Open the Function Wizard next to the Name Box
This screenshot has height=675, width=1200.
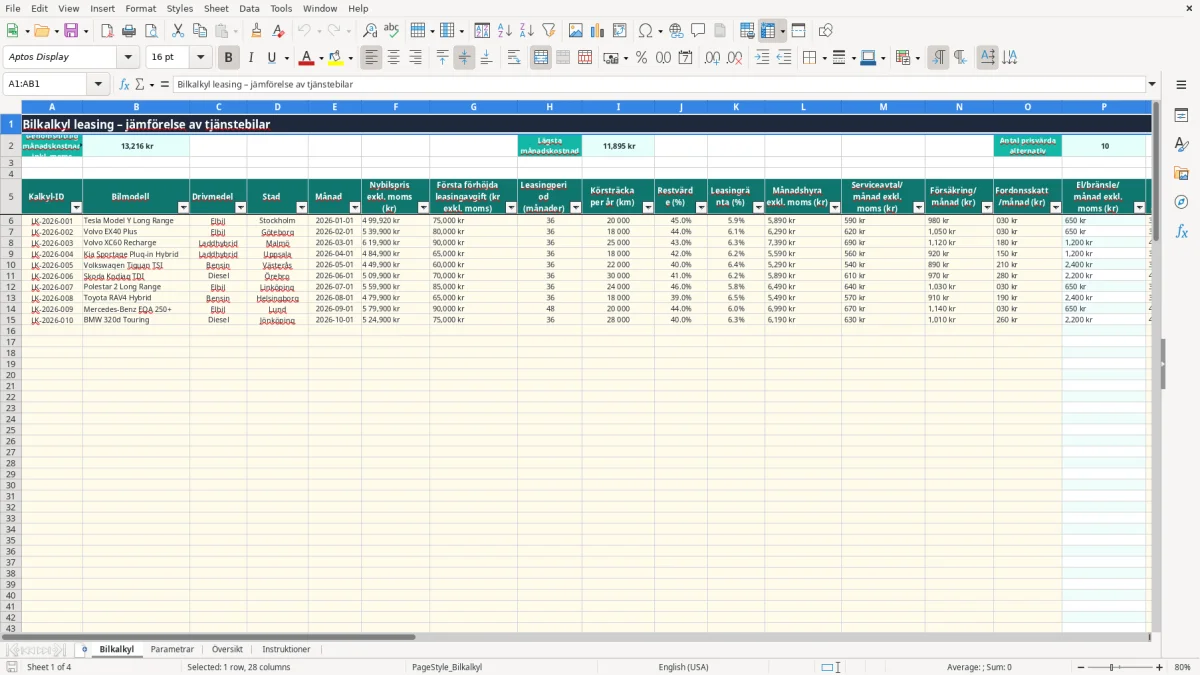tap(125, 85)
